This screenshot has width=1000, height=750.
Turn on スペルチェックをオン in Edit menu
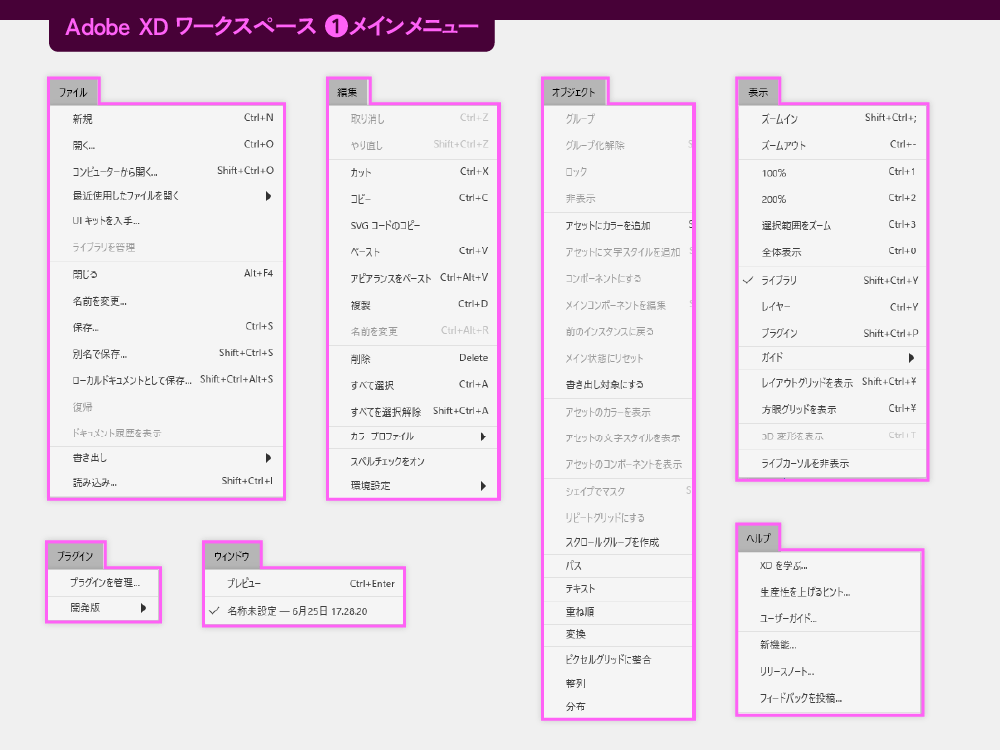(x=413, y=461)
